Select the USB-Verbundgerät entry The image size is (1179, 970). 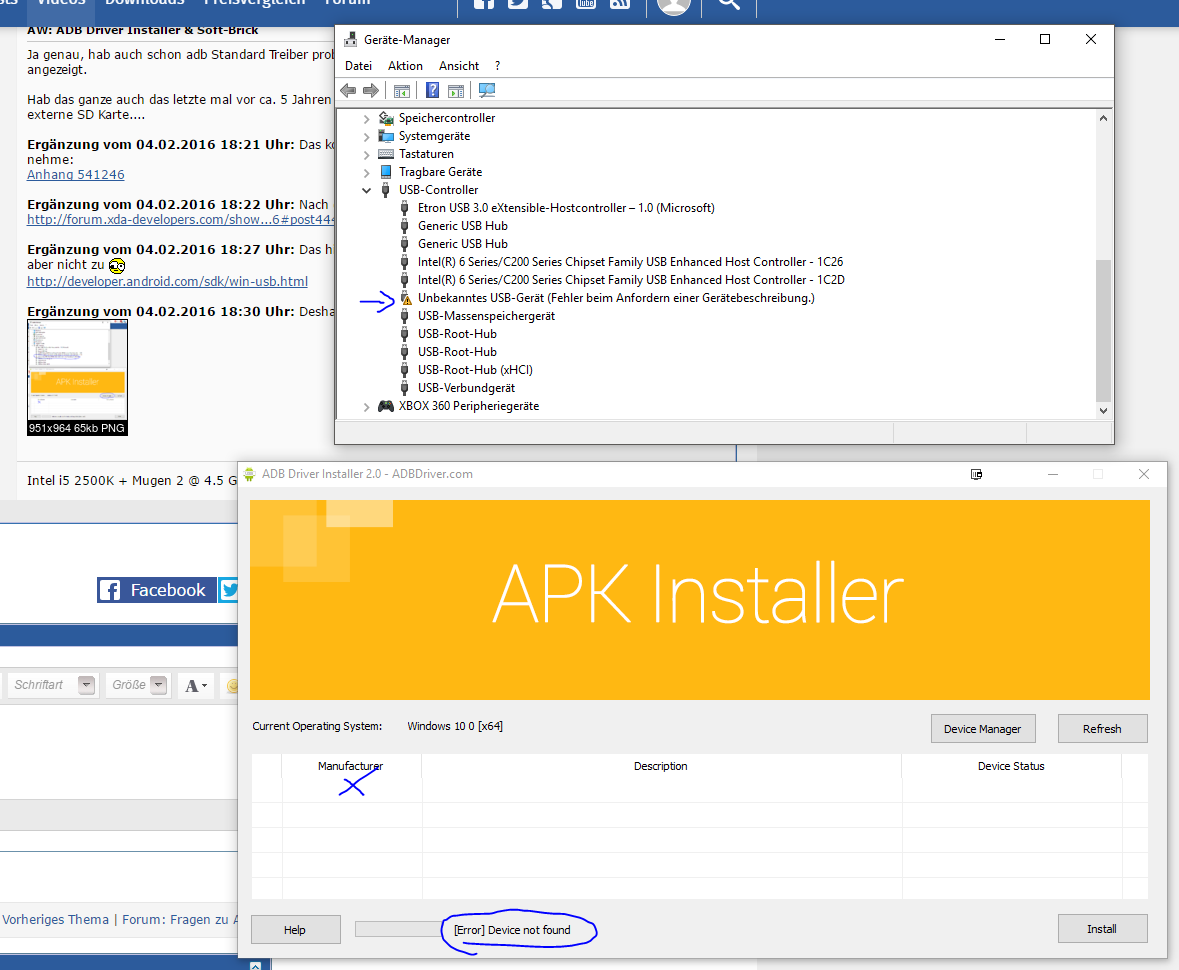point(466,388)
